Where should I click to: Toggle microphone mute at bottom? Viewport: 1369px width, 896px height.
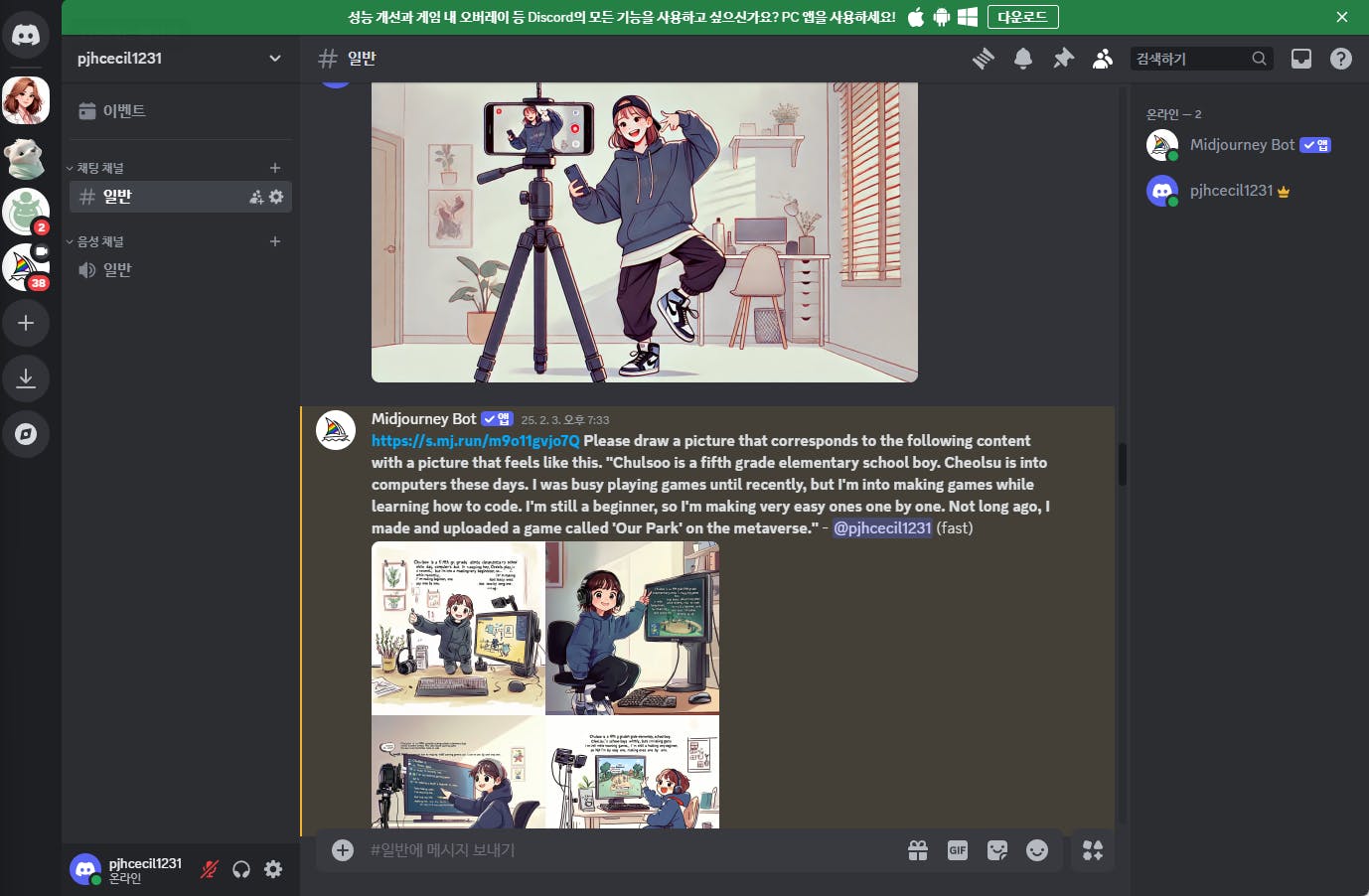tap(210, 870)
